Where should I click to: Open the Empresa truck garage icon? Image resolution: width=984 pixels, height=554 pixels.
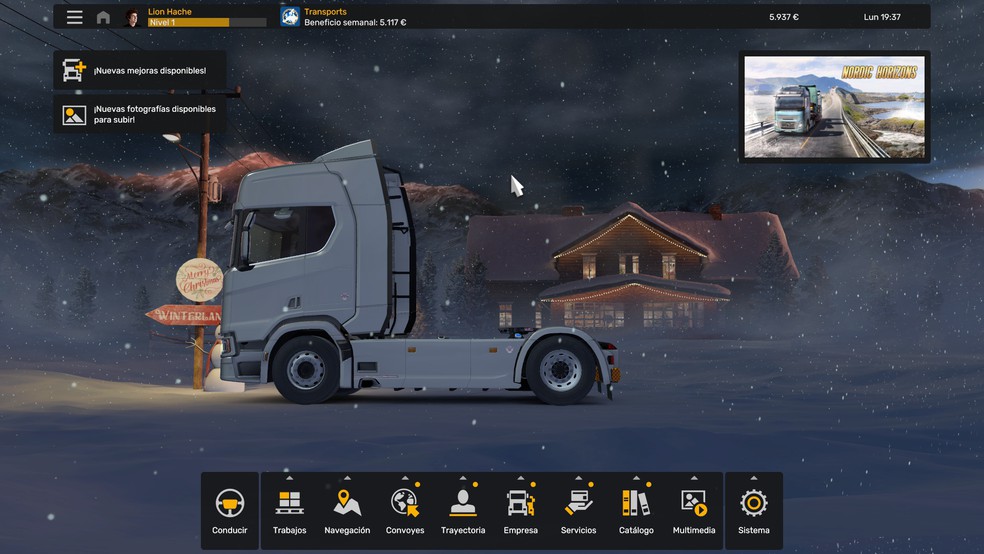[520, 502]
